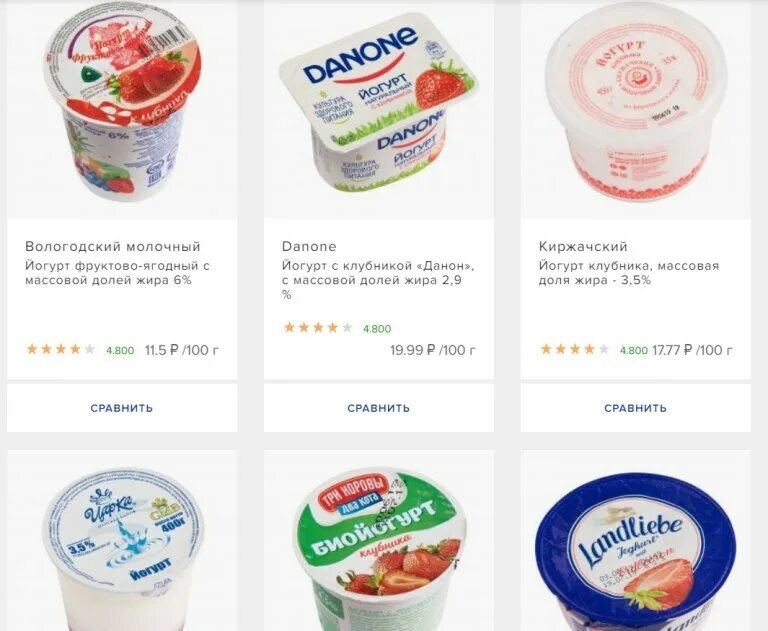Select the 4.800 rating score under Danone
Viewport: 768px width, 631px height.
click(x=377, y=329)
